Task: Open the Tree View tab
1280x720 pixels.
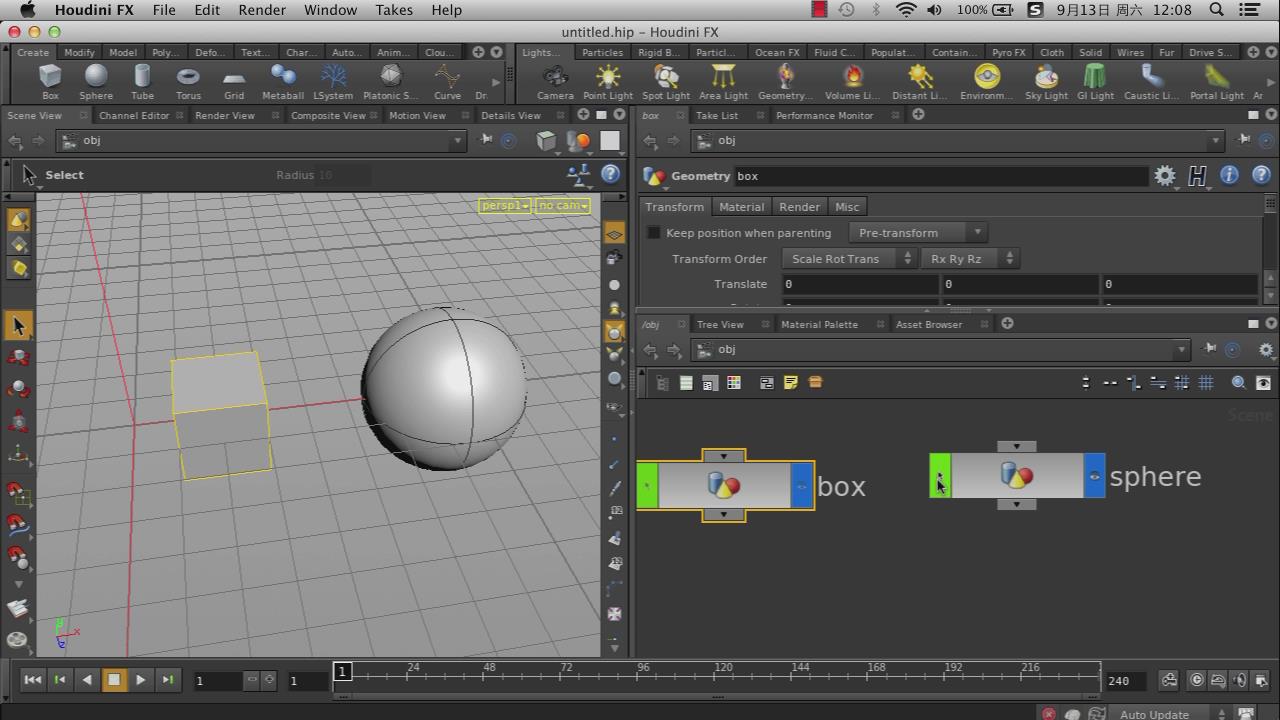Action: (720, 324)
